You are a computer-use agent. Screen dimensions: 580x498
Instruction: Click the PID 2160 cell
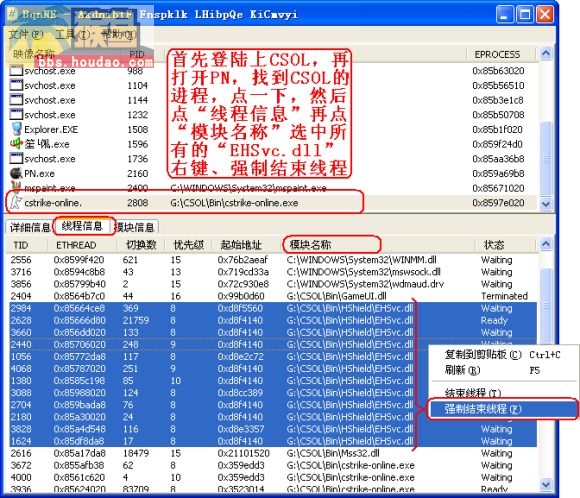(x=138, y=173)
